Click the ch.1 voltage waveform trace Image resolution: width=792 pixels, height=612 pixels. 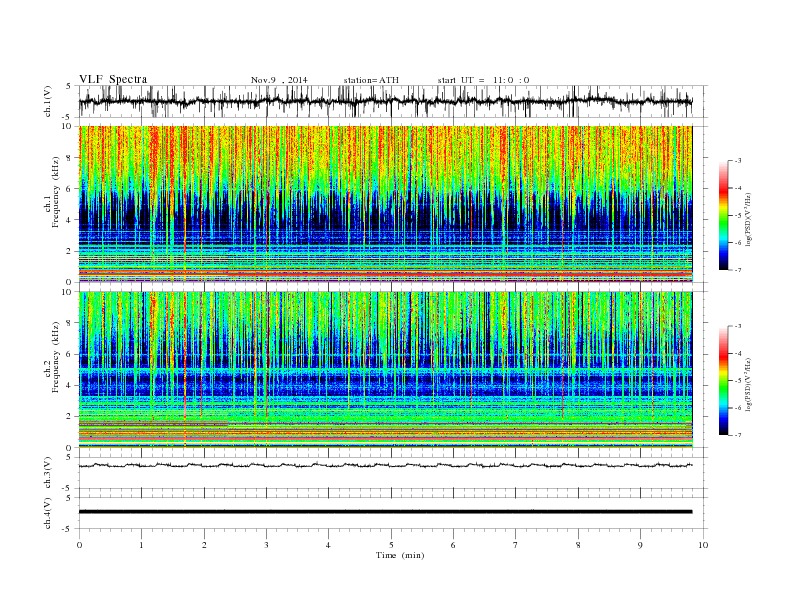385,101
